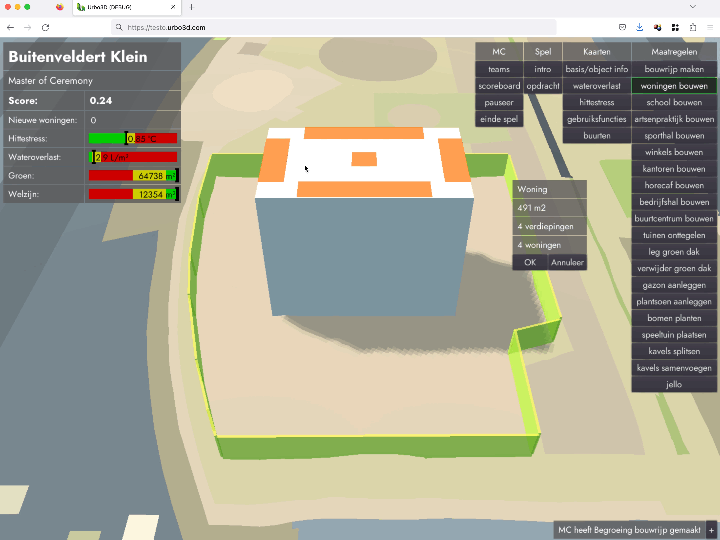Reload the page in the browser
The height and width of the screenshot is (540, 720).
tap(45, 27)
